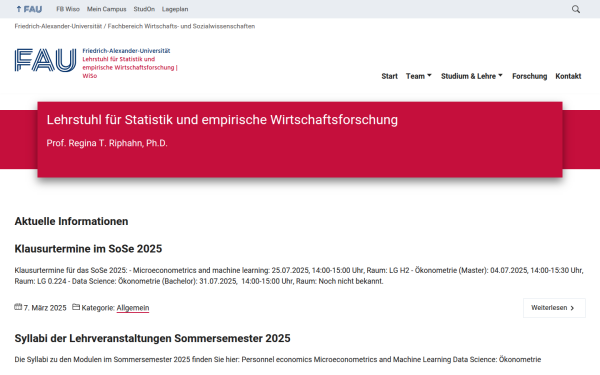The image size is (600, 375).
Task: Click Prof. Regina T. Riphahn, Ph.D. text
Action: (x=107, y=143)
